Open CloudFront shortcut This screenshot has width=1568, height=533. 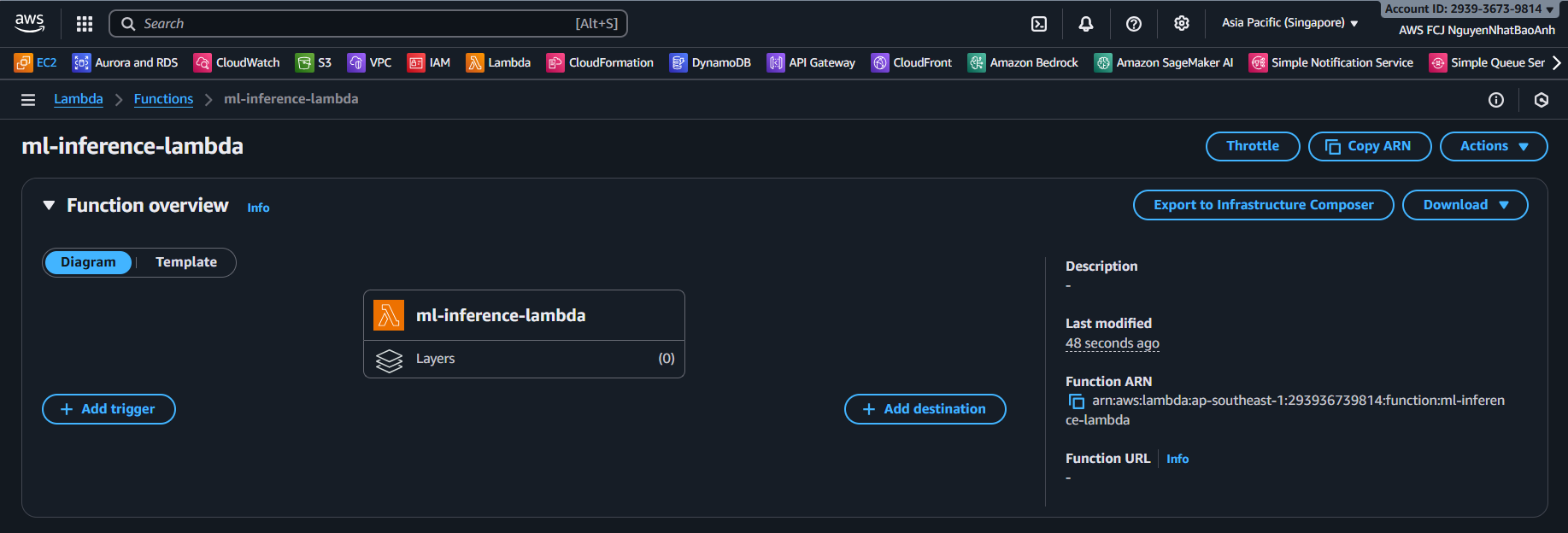(912, 62)
